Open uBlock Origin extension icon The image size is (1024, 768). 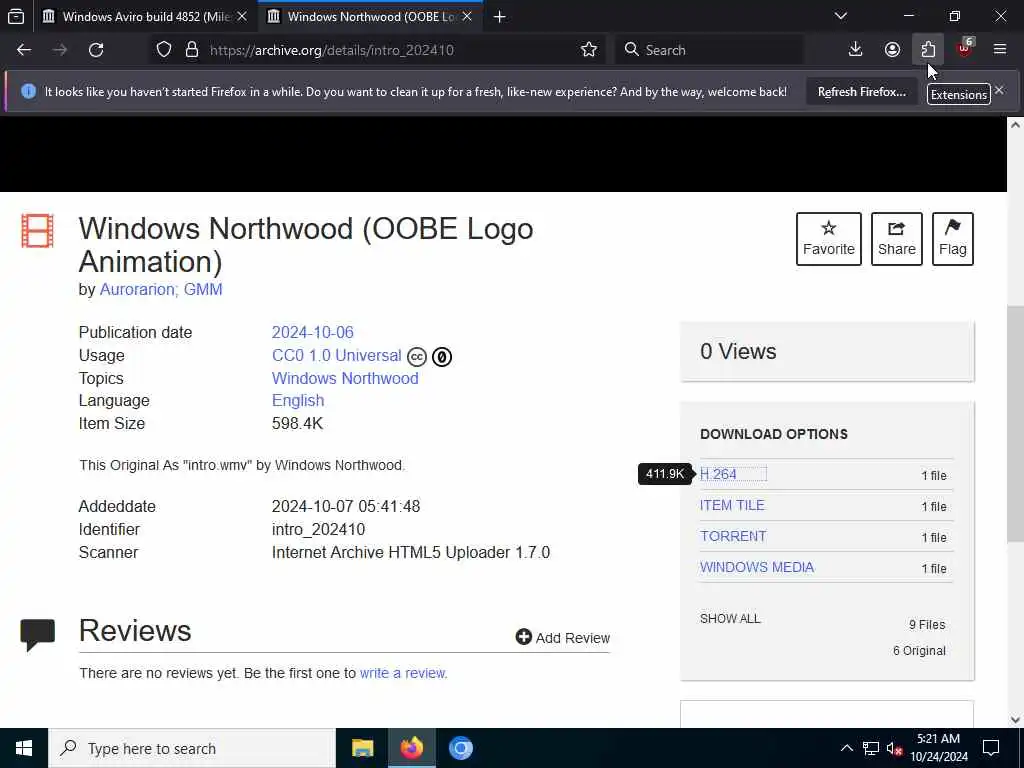click(965, 50)
